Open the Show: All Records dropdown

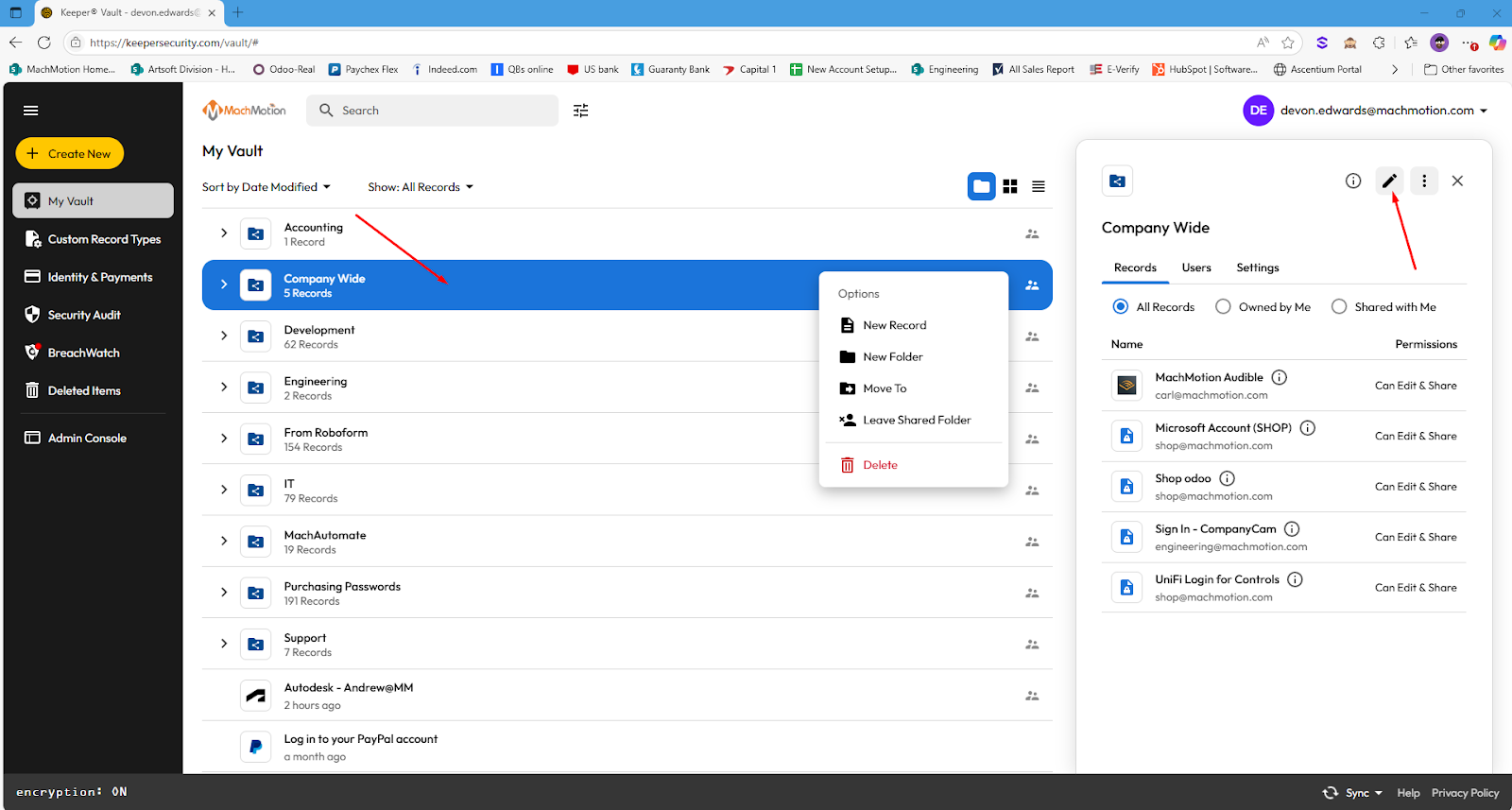(x=421, y=187)
